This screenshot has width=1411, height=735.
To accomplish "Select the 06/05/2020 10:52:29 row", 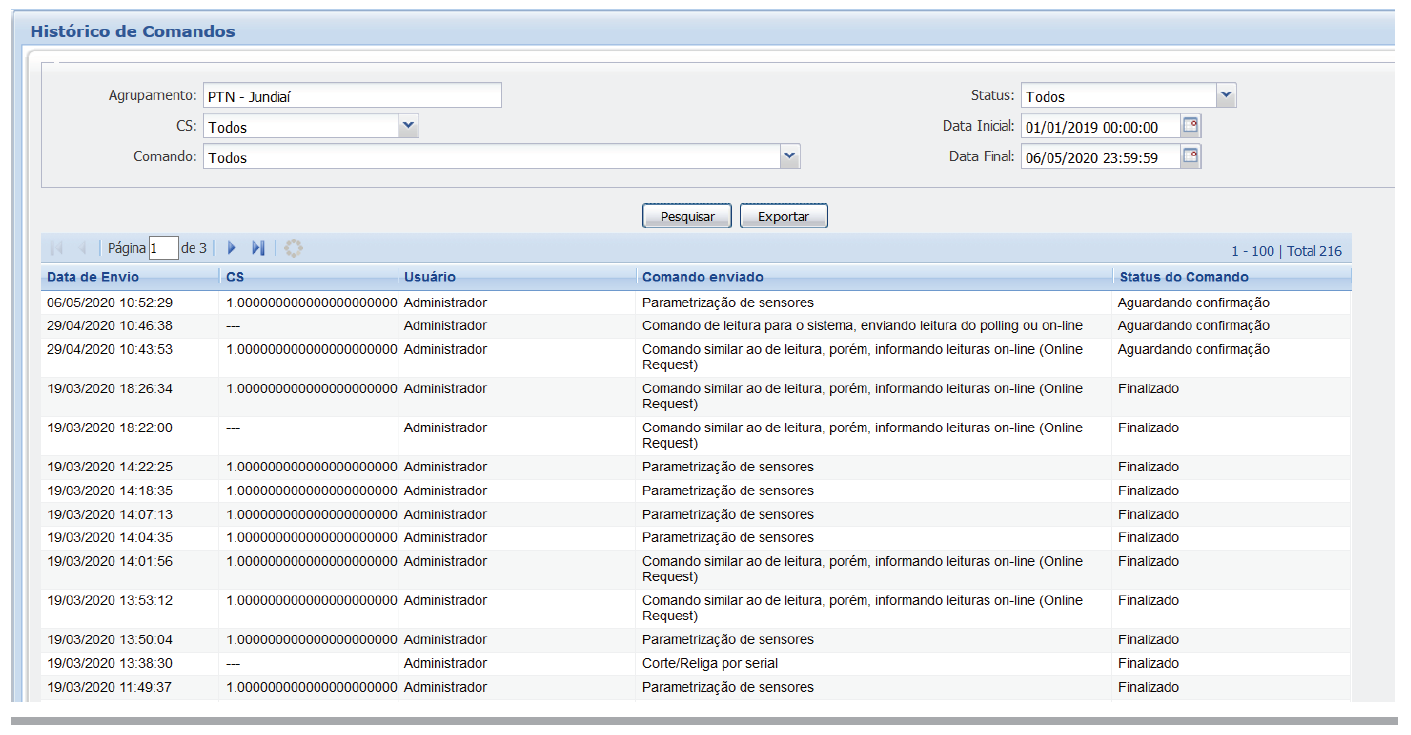I will pyautogui.click(x=111, y=302).
